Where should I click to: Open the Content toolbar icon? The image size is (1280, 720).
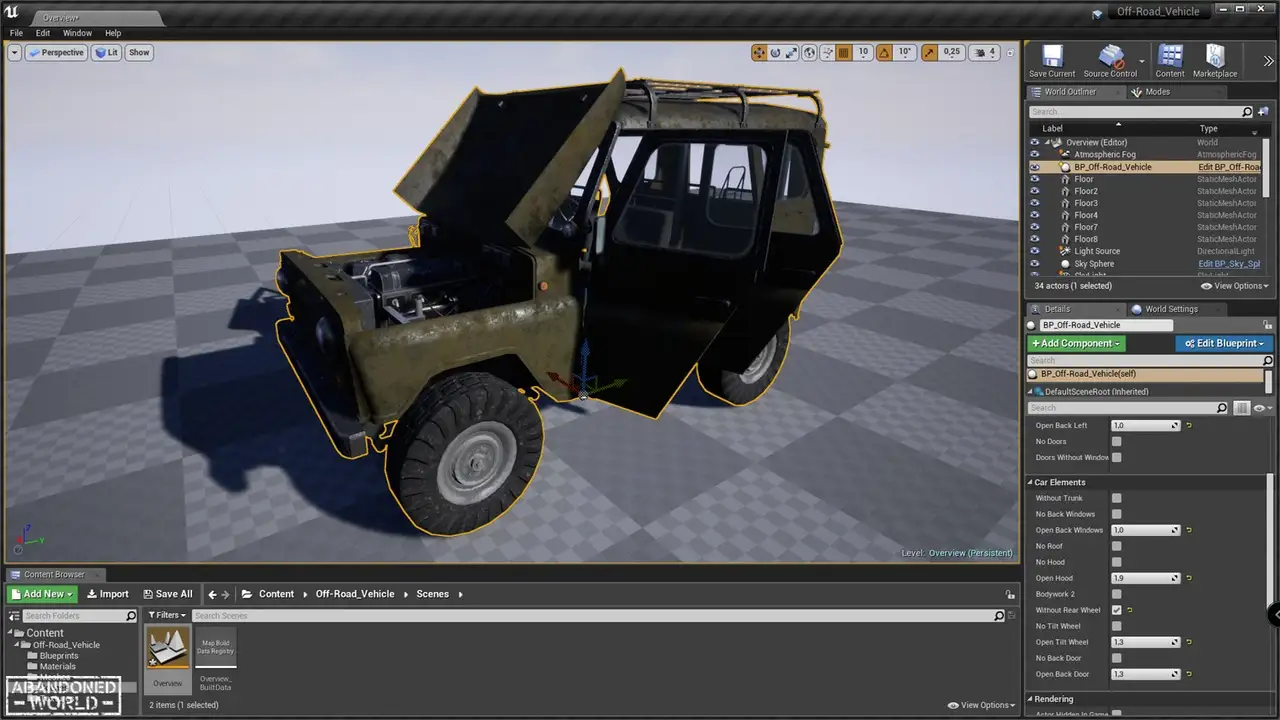click(x=1169, y=59)
